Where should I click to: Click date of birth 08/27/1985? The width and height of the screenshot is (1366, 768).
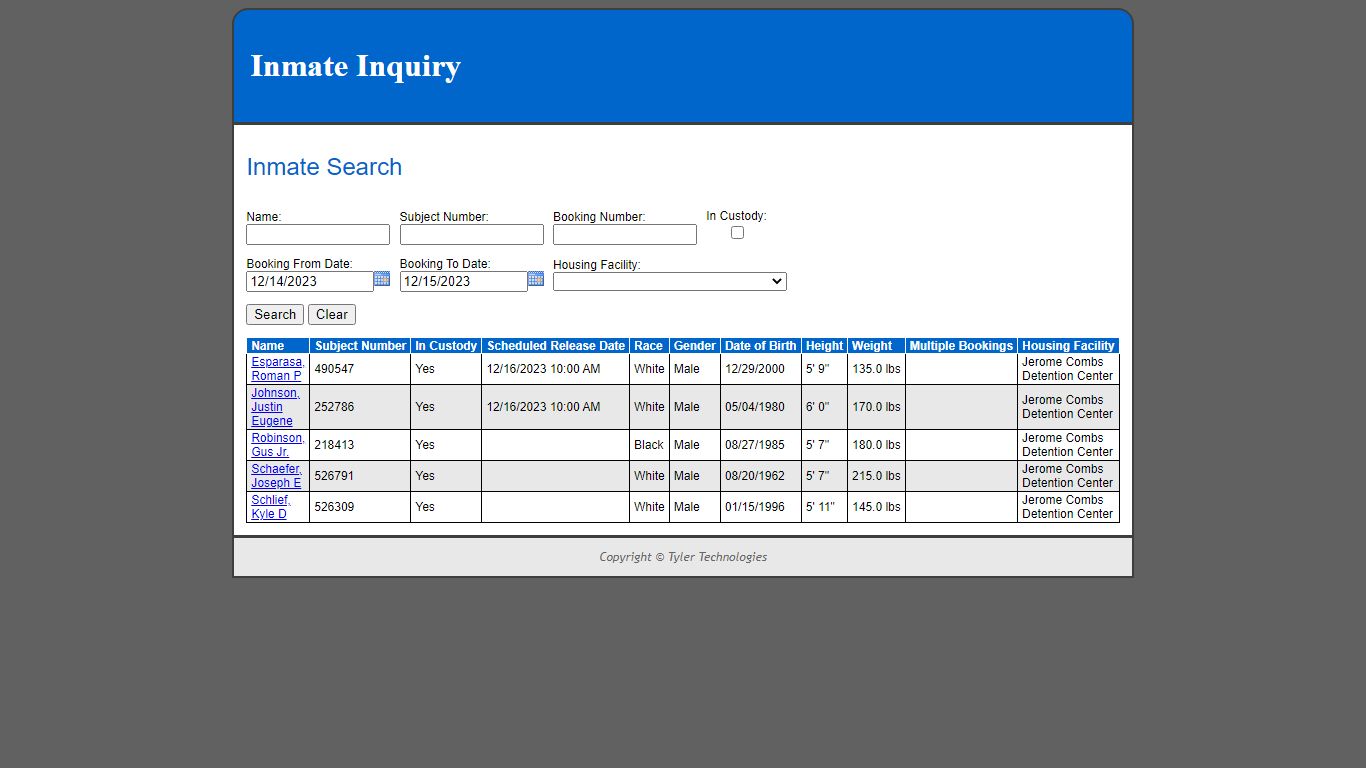pos(755,445)
